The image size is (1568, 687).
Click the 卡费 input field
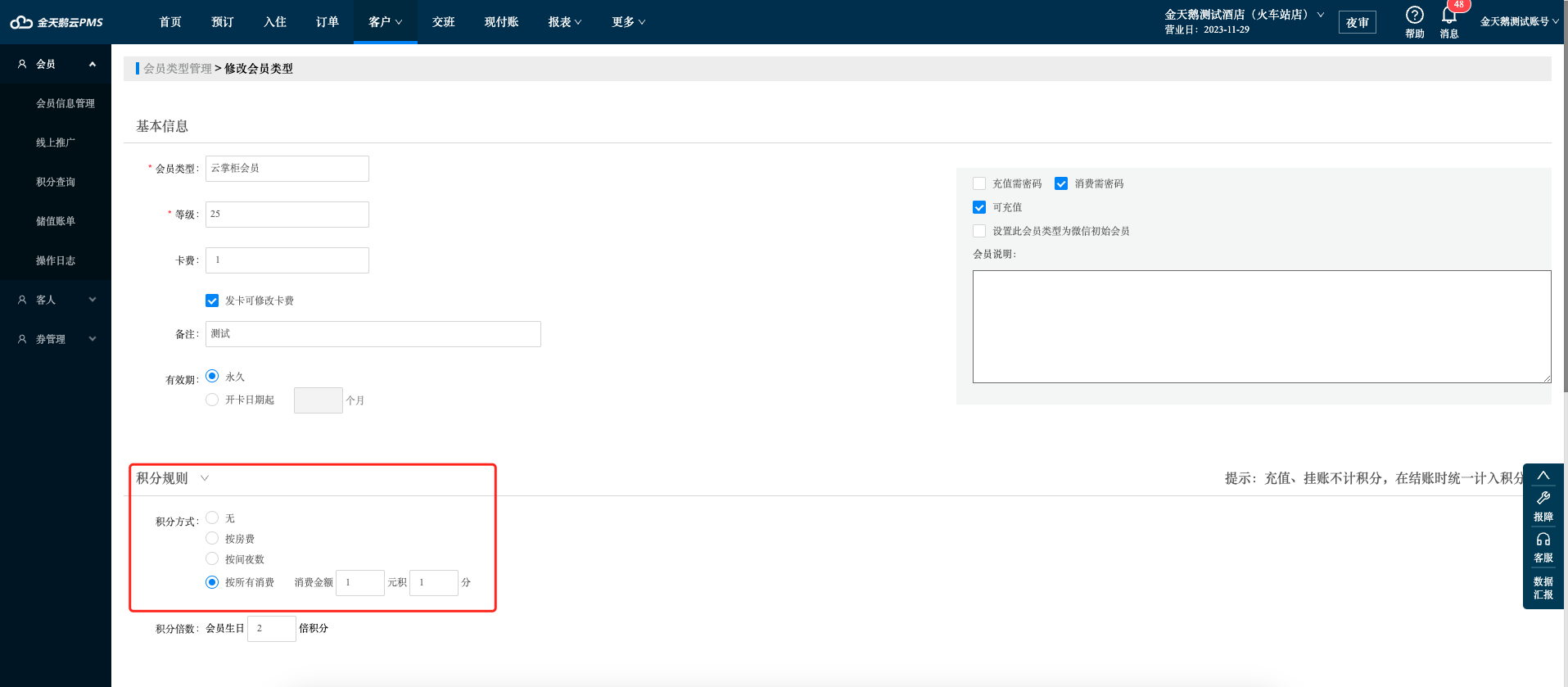point(287,260)
